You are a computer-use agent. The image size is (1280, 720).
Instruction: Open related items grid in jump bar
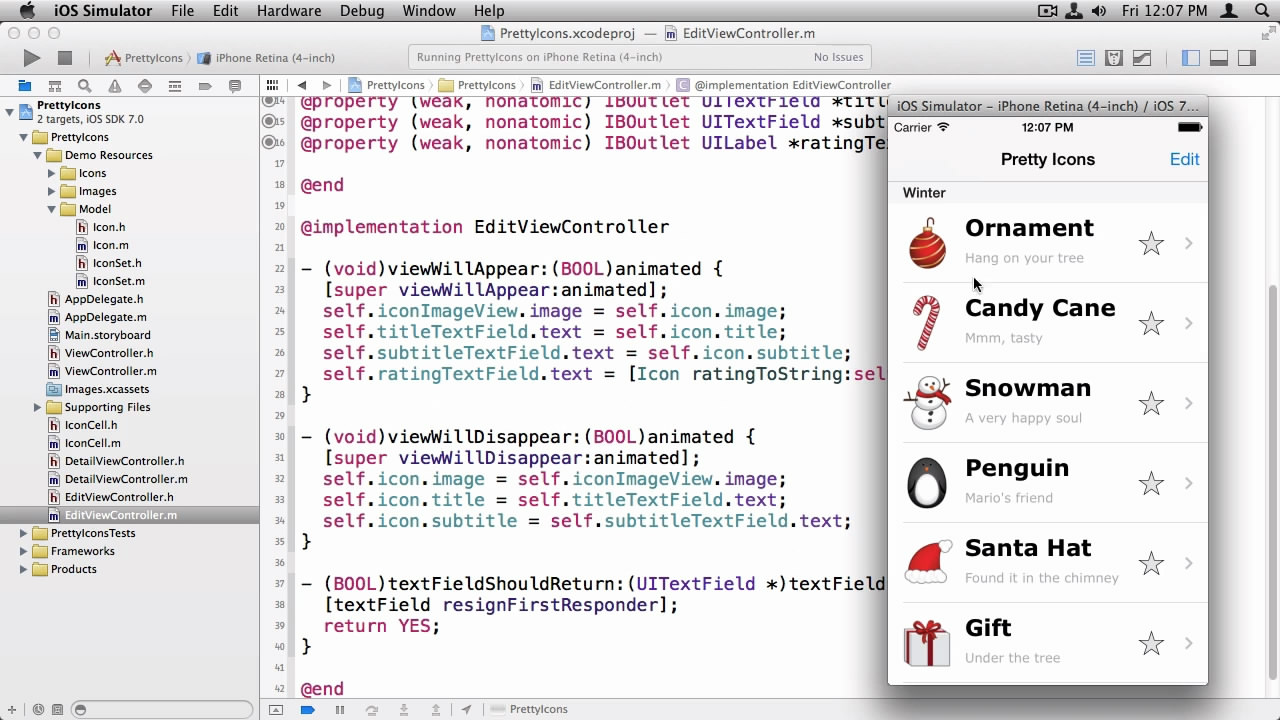click(274, 85)
